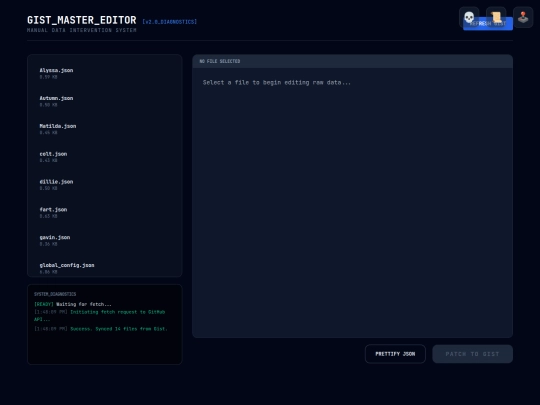
Task: Click the 'Success. Synced 14 files' log line
Action: (x=101, y=329)
